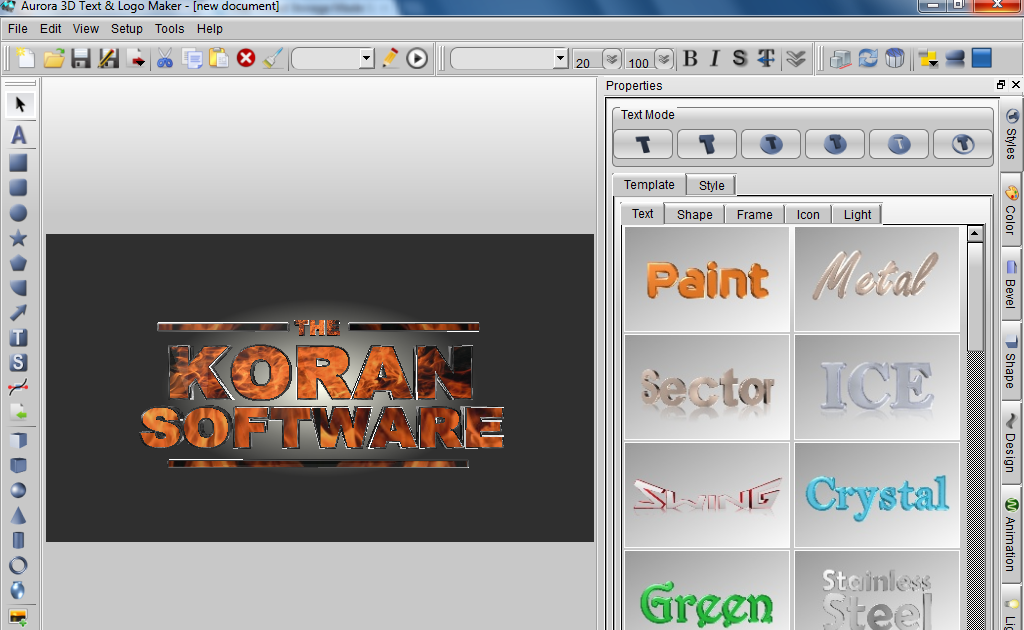Open the File menu
This screenshot has height=630, width=1024.
pyautogui.click(x=18, y=29)
